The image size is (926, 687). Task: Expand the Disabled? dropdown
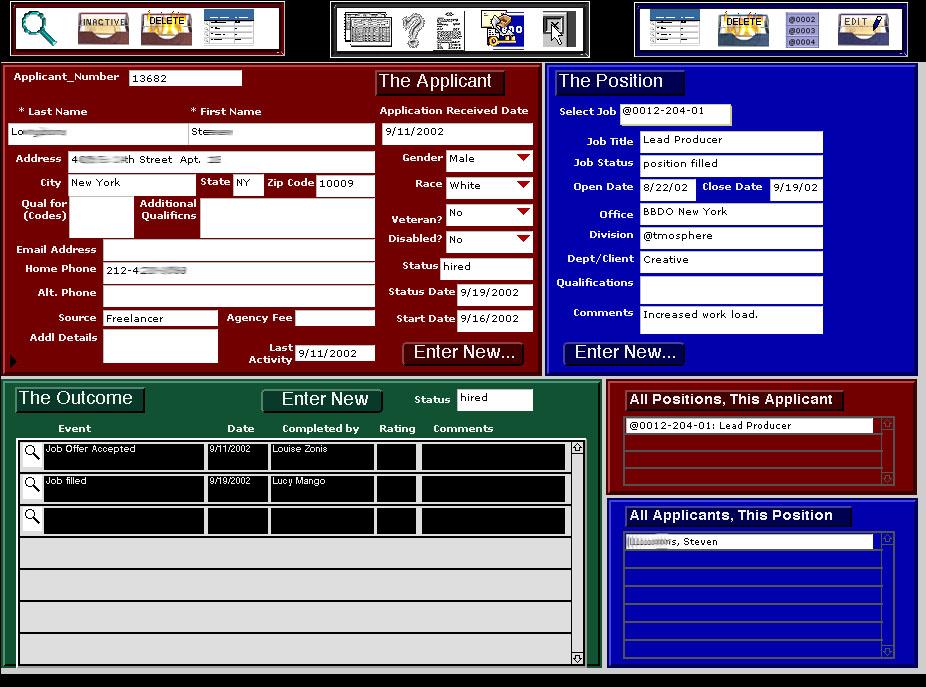[523, 239]
